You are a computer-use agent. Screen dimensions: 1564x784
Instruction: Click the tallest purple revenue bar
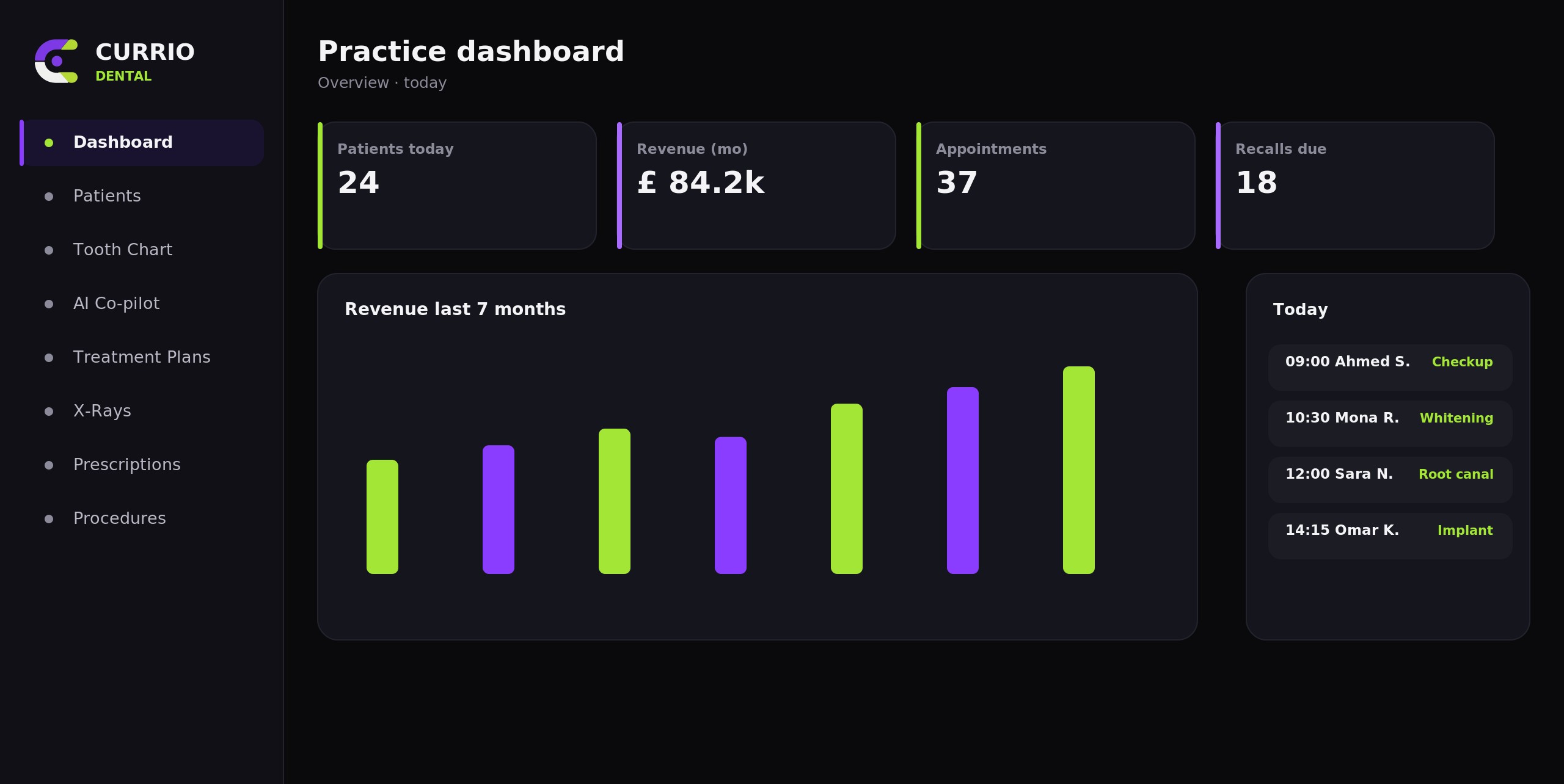click(963, 481)
